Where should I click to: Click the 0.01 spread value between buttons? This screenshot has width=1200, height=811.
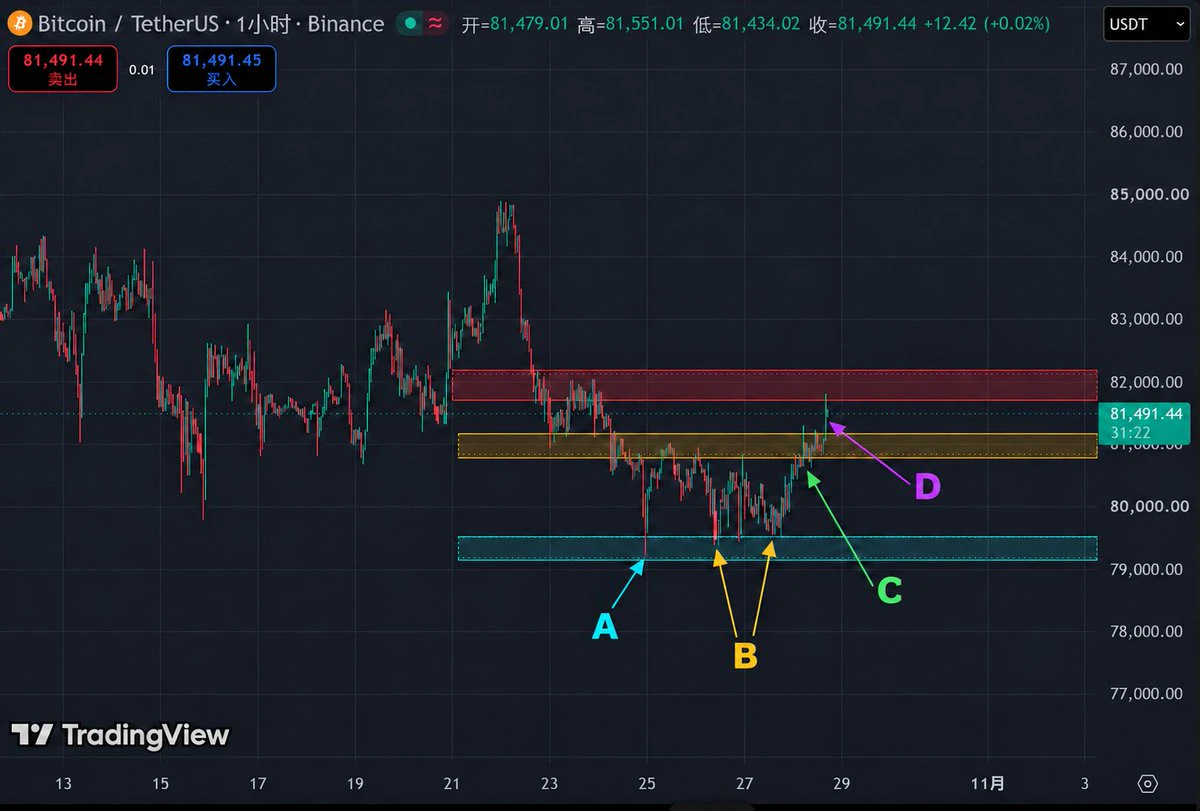click(x=142, y=70)
